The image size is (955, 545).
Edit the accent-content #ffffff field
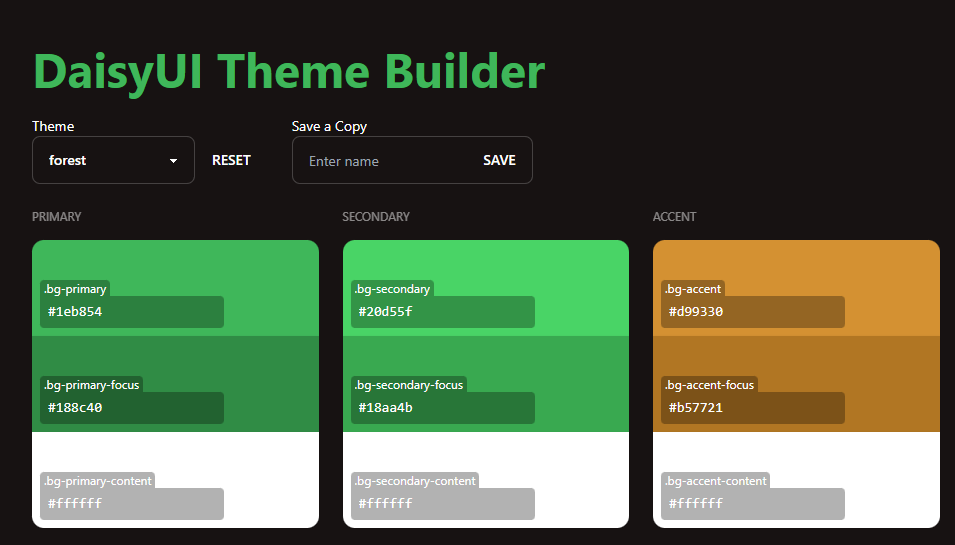pyautogui.click(x=753, y=504)
